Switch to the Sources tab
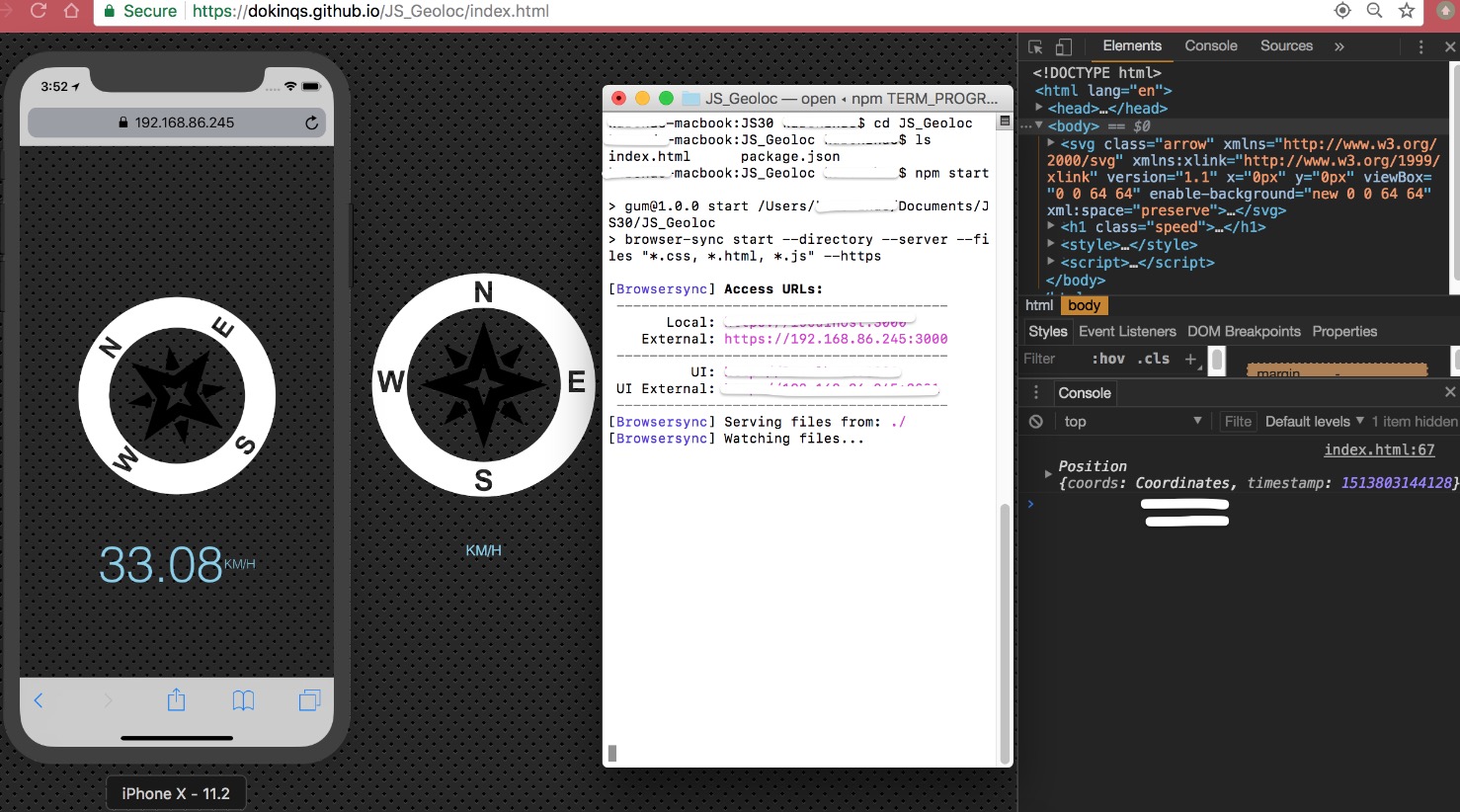The width and height of the screenshot is (1460, 812). pyautogui.click(x=1286, y=45)
